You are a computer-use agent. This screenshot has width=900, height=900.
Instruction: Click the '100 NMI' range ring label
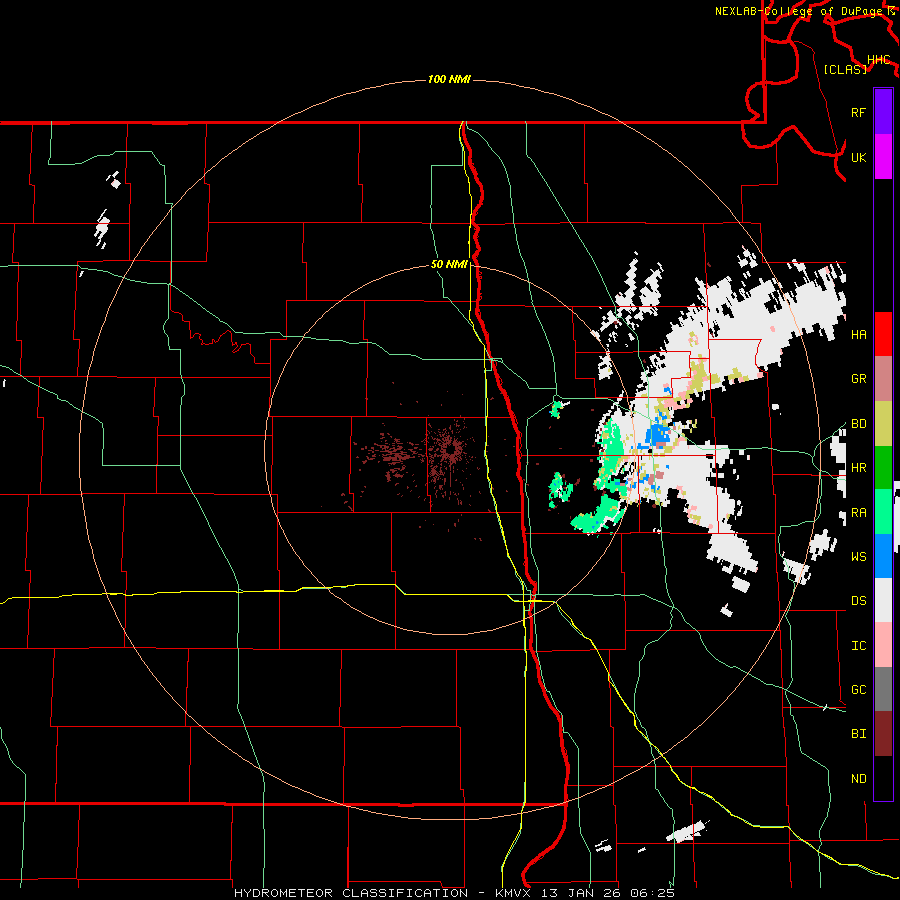pyautogui.click(x=449, y=79)
